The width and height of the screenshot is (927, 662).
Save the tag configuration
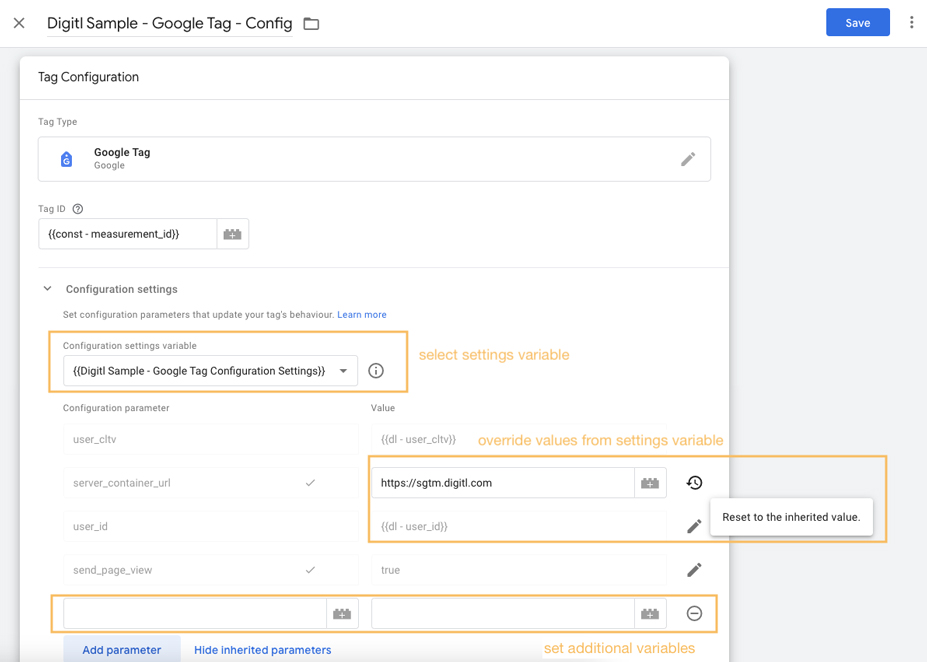(857, 22)
